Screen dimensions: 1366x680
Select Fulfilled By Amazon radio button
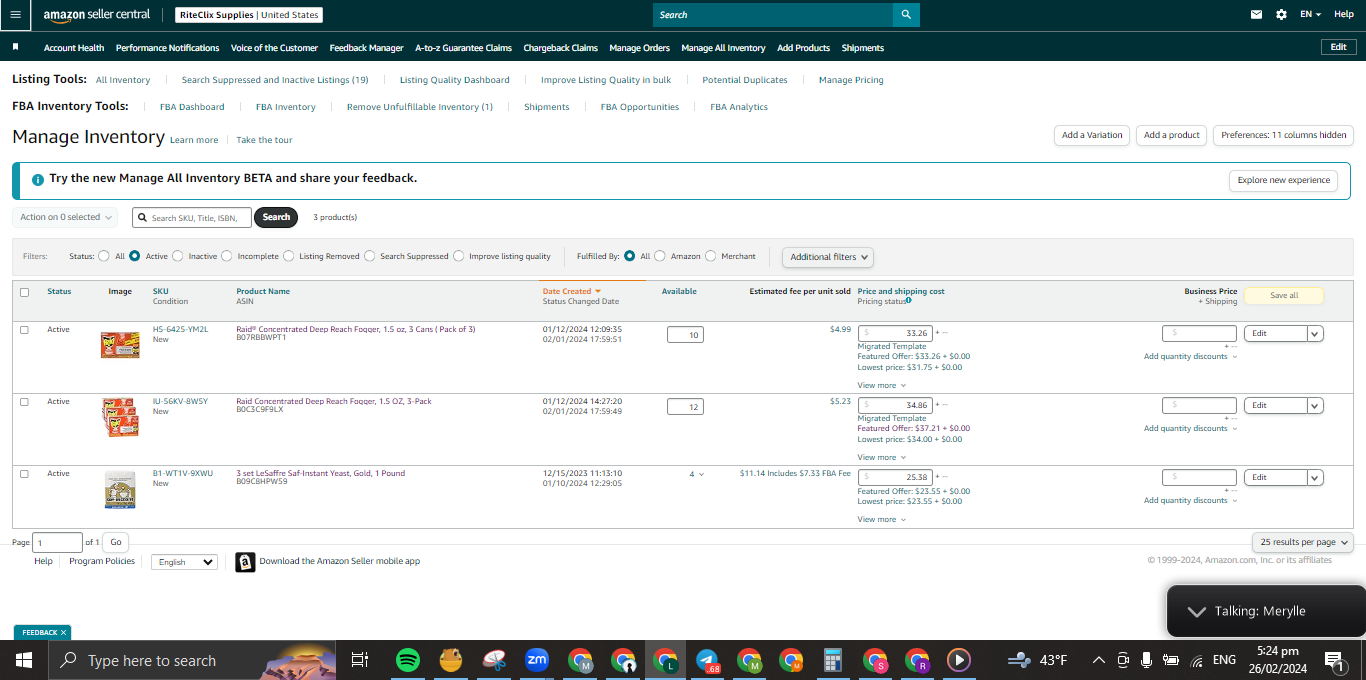coord(660,256)
